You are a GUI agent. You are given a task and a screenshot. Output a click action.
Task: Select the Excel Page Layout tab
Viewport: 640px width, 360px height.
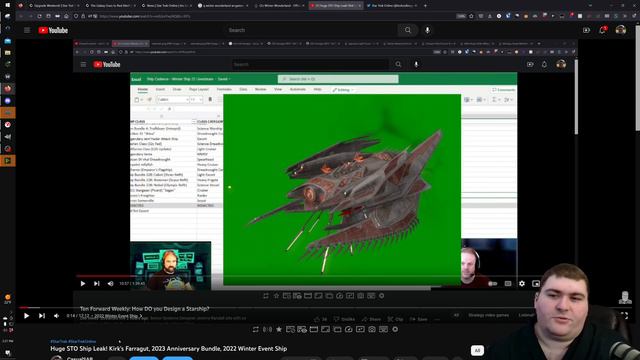click(199, 89)
